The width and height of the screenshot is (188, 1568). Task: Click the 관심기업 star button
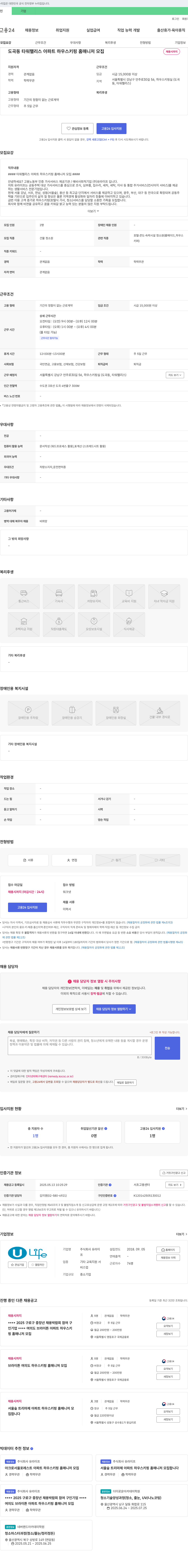(18, 1265)
